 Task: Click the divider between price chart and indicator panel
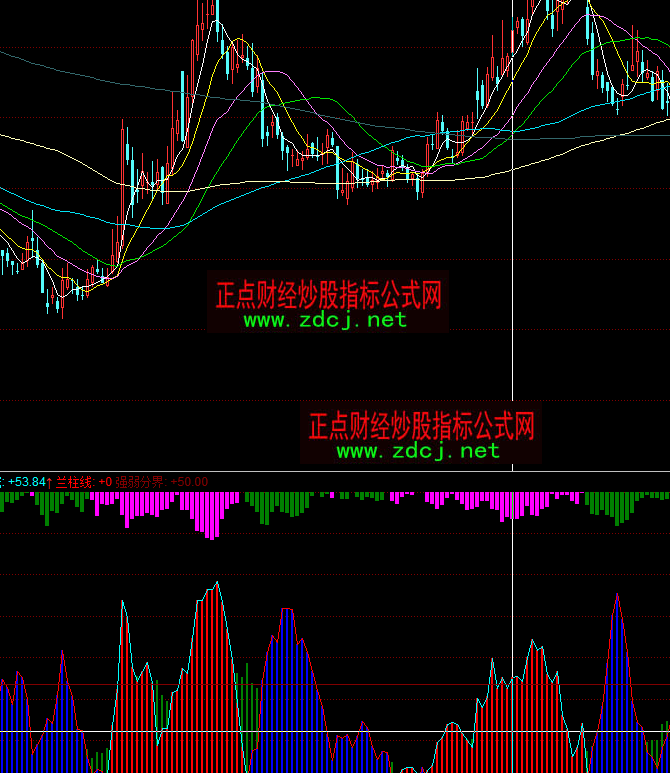click(335, 470)
